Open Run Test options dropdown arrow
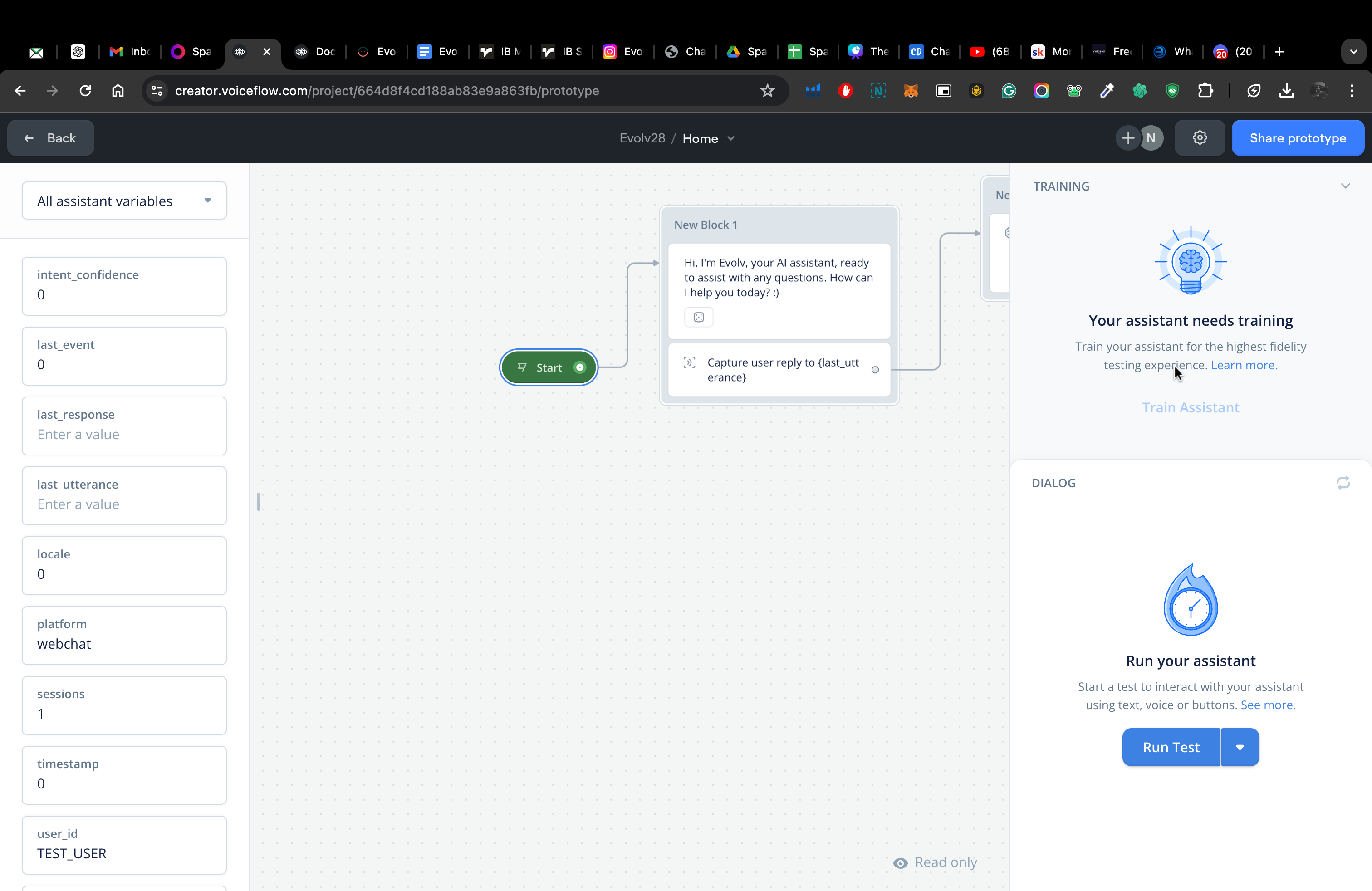This screenshot has width=1372, height=891. click(1240, 747)
